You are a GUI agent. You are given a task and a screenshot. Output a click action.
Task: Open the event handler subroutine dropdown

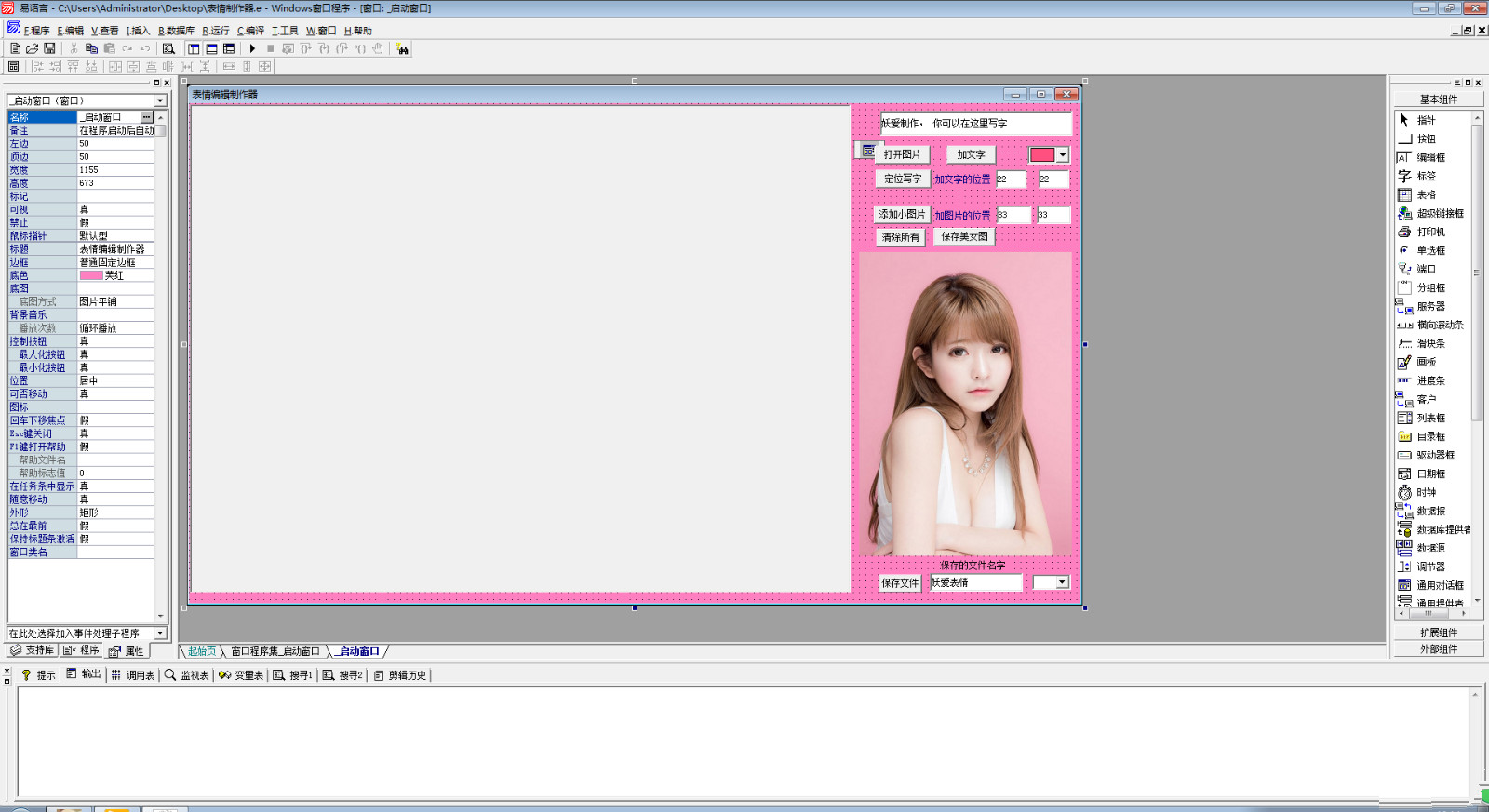[160, 633]
